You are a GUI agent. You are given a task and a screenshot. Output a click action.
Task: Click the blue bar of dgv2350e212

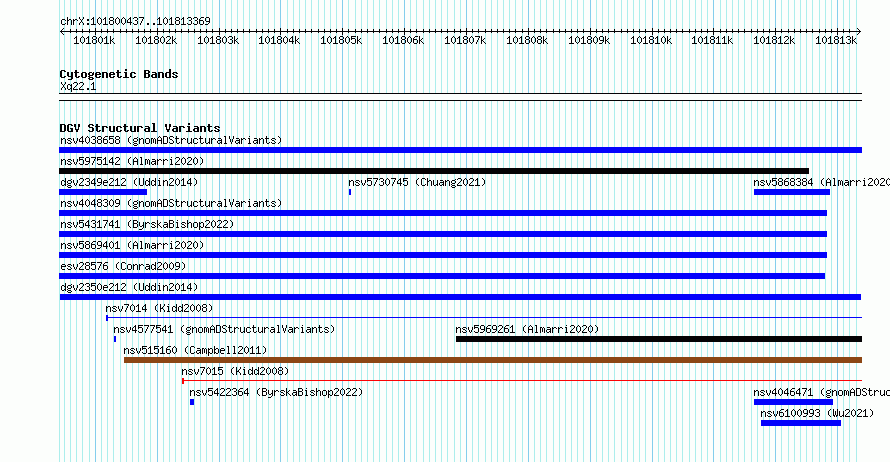tap(460, 297)
